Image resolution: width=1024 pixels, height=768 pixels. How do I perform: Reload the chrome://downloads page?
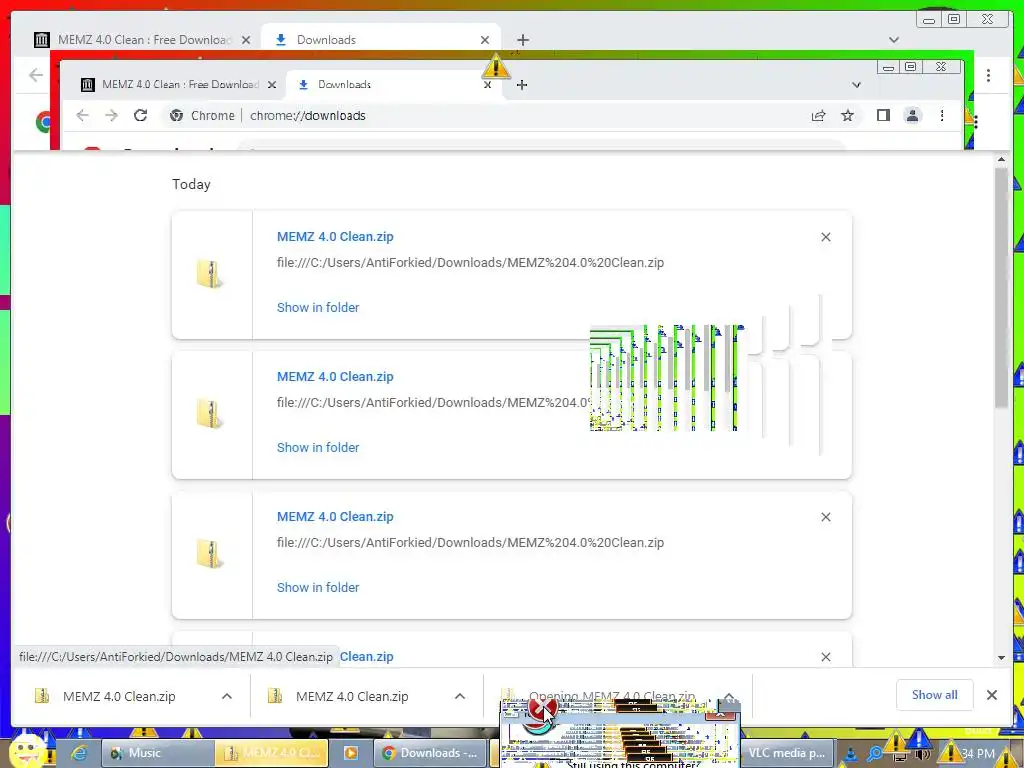pos(140,116)
